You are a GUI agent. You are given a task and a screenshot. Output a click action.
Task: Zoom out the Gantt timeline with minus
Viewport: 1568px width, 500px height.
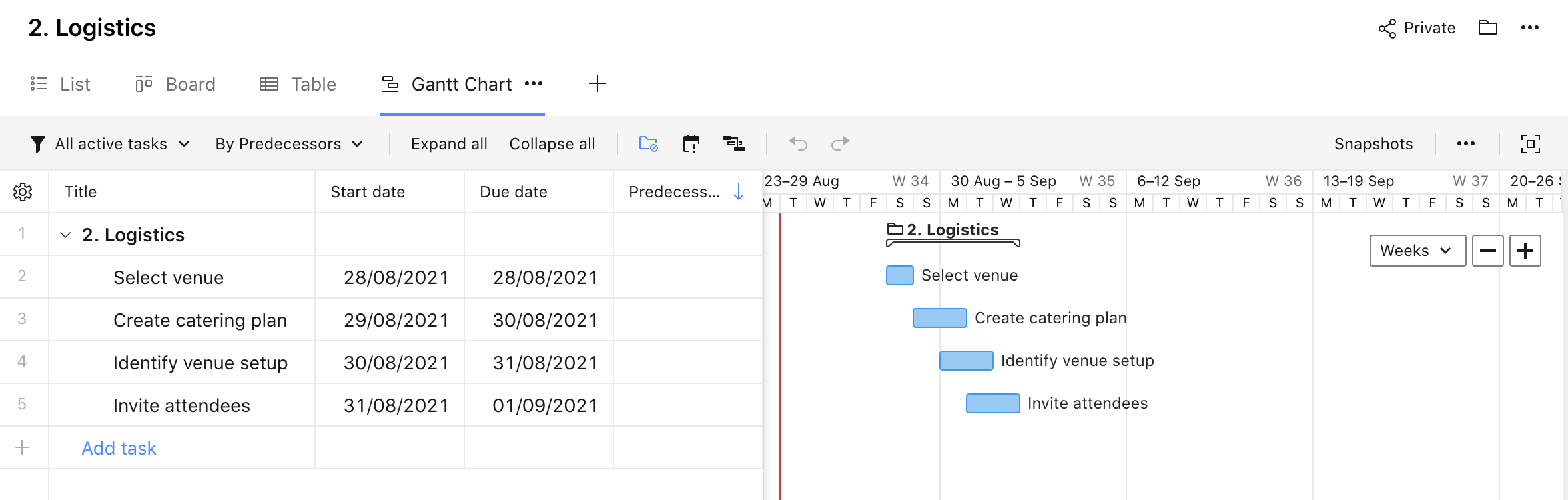[x=1487, y=251]
